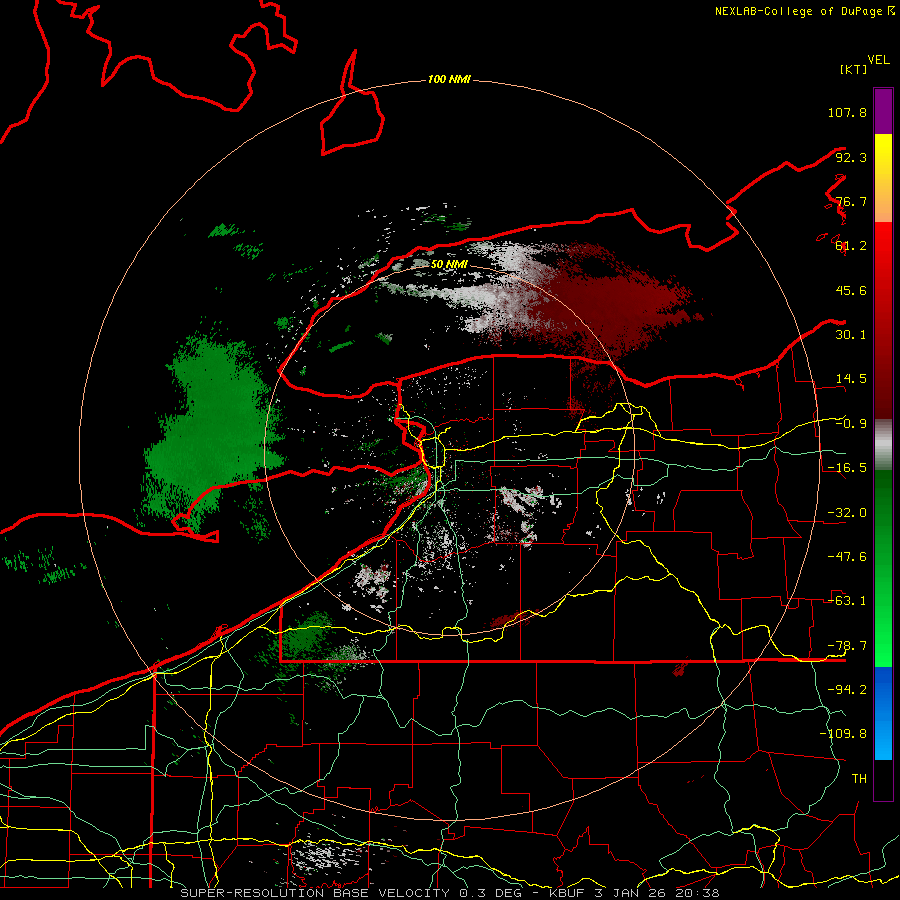Click the 45.6 velocity scale value
The width and height of the screenshot is (900, 900).
coord(851,290)
